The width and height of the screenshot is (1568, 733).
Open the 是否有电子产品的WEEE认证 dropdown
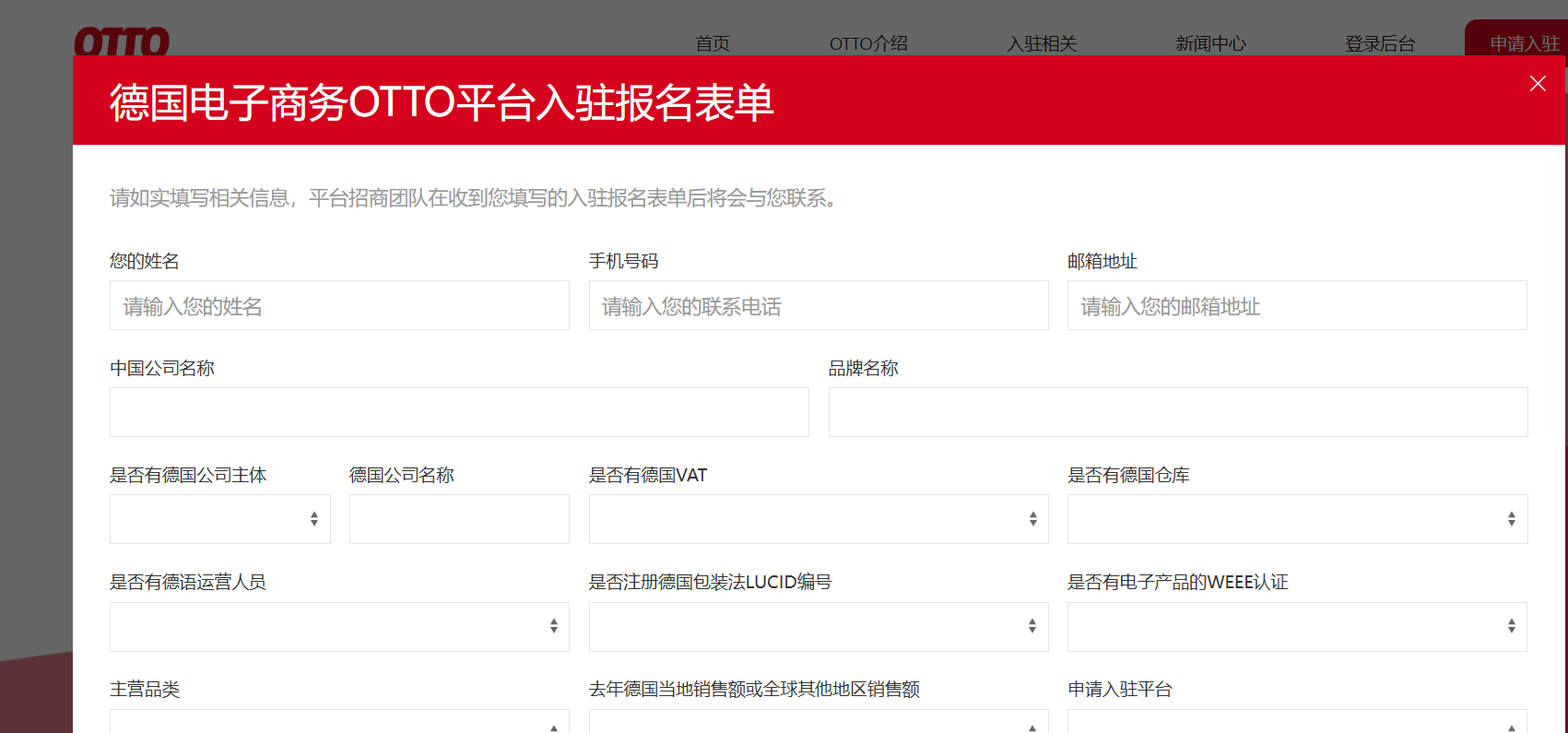click(x=1297, y=627)
